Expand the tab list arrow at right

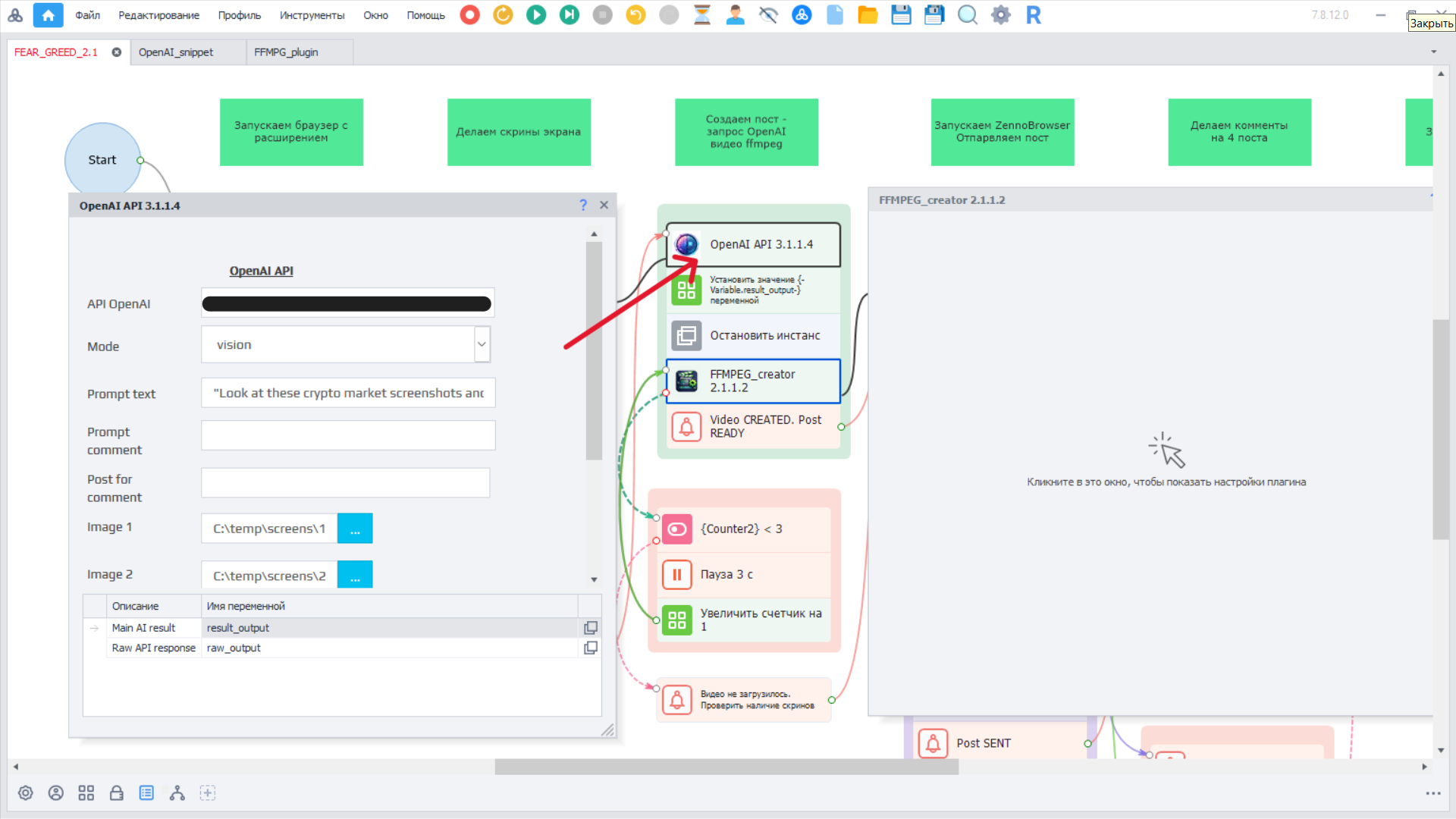[x=1433, y=52]
